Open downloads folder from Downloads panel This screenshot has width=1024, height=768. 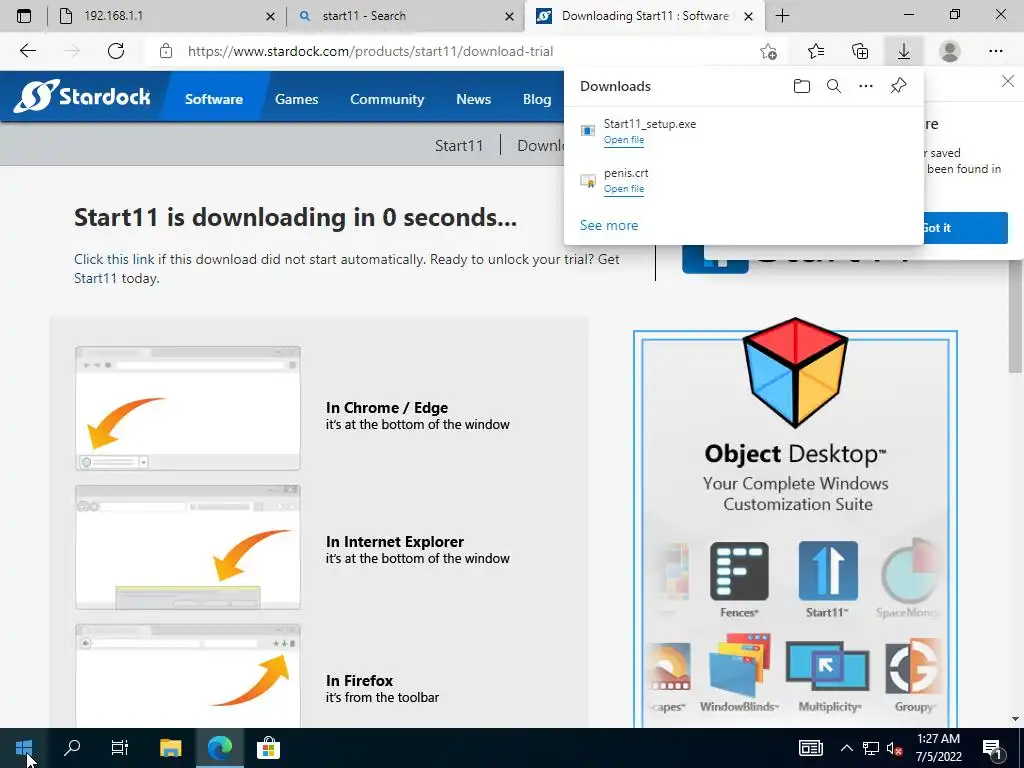tap(802, 86)
